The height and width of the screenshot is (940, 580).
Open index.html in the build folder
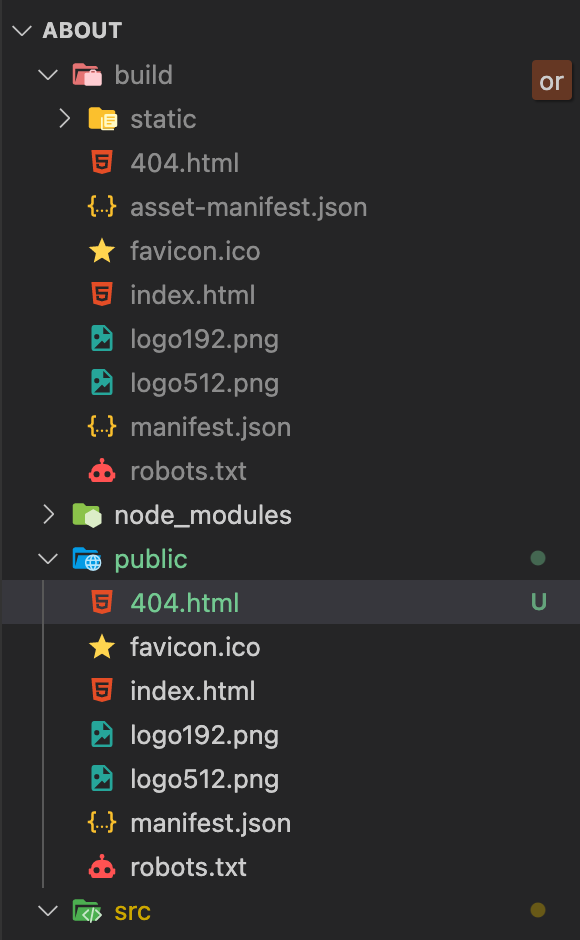tap(193, 295)
